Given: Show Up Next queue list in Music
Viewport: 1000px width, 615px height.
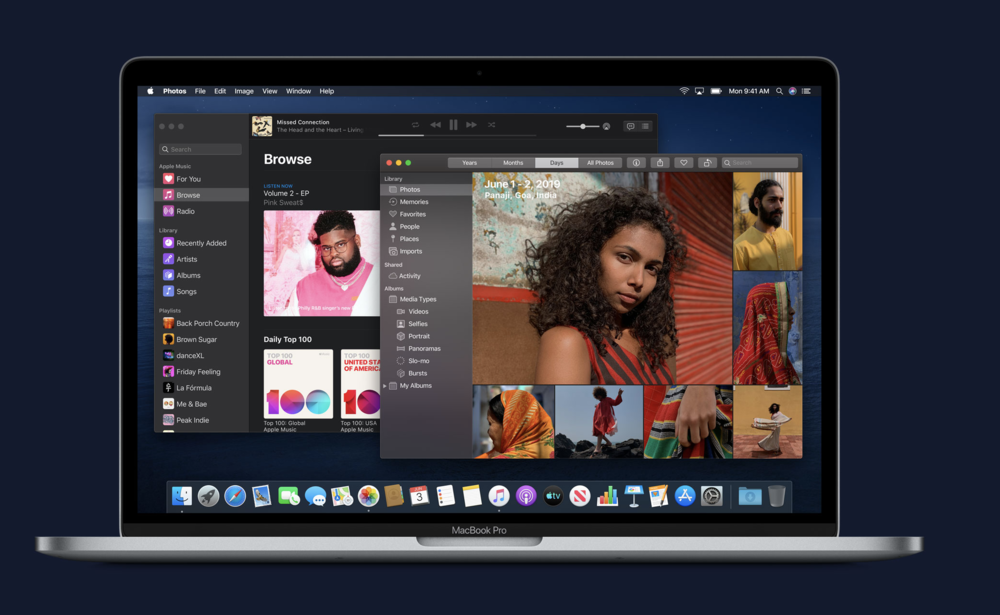Looking at the screenshot, I should 645,126.
